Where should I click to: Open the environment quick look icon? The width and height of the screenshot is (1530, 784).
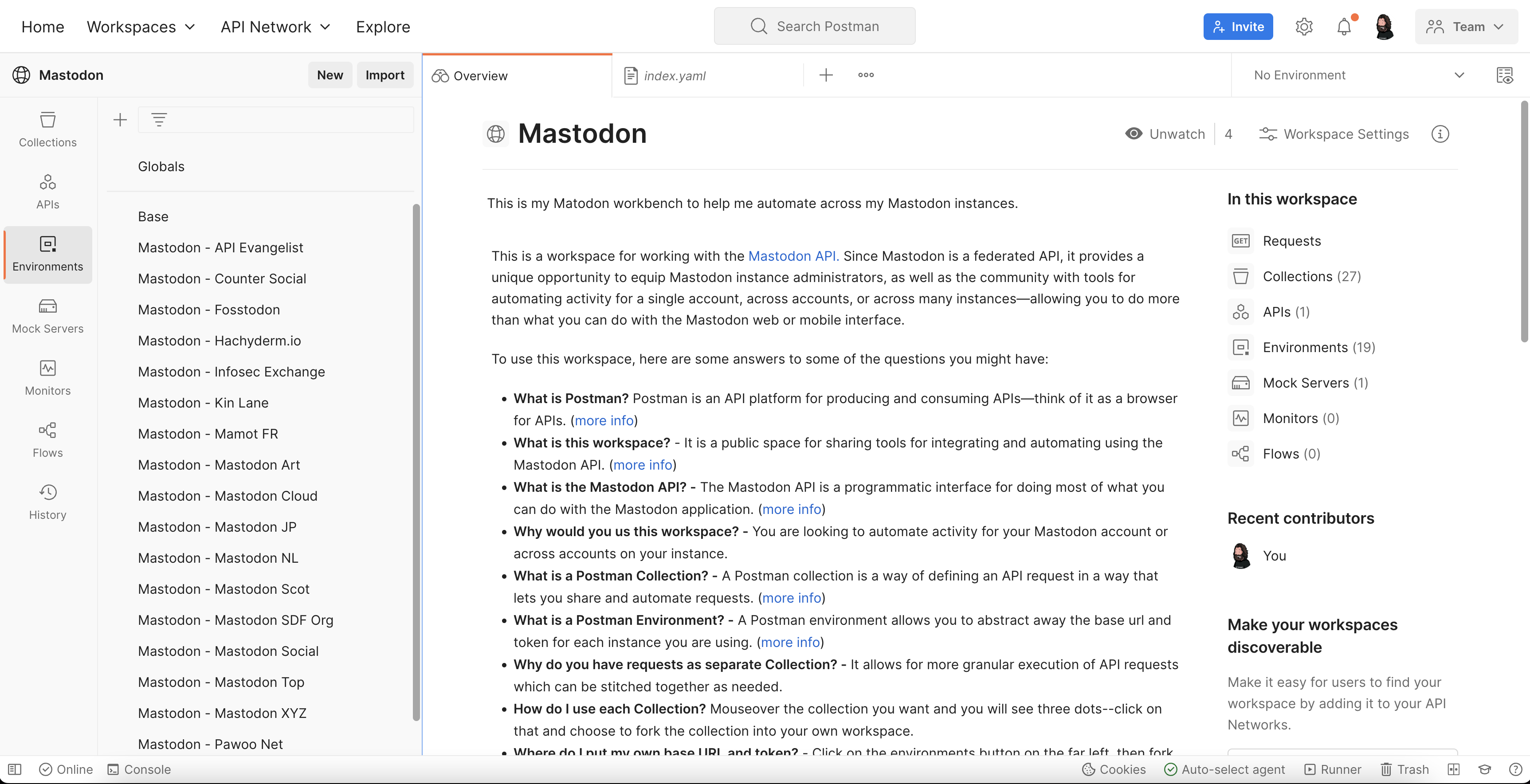[x=1504, y=75]
